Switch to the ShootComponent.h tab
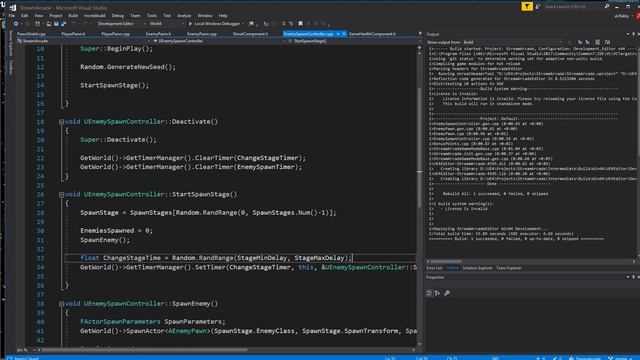The image size is (640, 360). coord(250,34)
